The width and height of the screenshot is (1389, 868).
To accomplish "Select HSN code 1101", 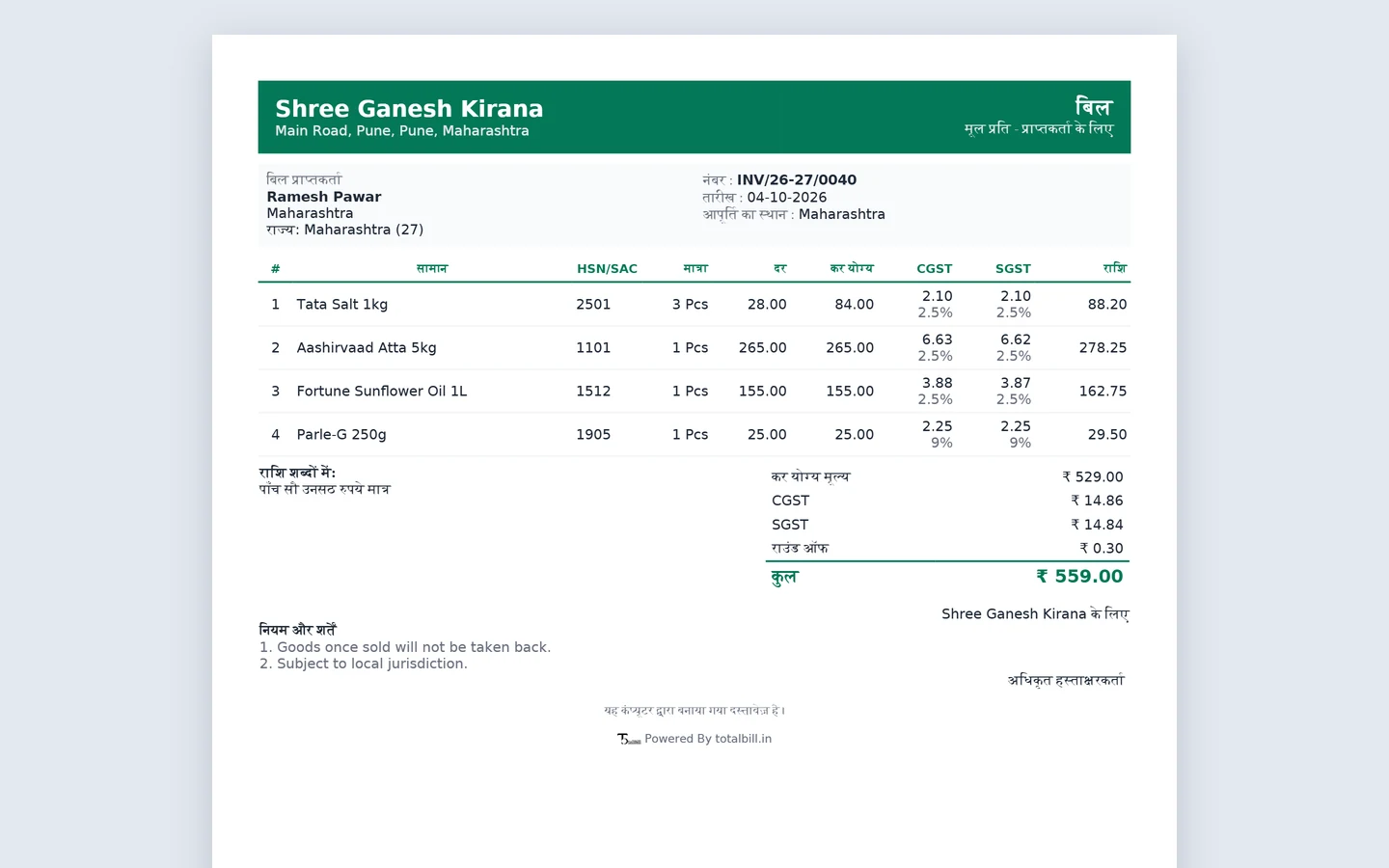I will pyautogui.click(x=593, y=347).
